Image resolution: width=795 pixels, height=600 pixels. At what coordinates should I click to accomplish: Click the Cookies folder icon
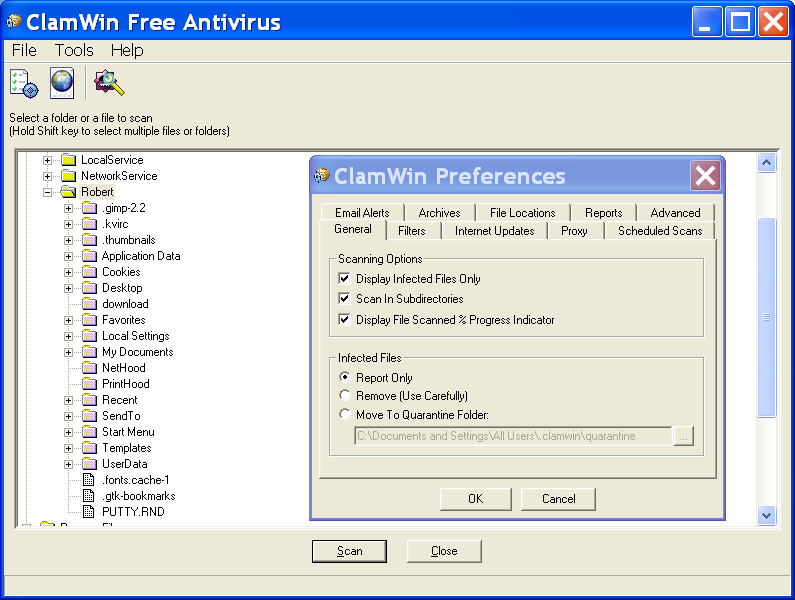(90, 272)
